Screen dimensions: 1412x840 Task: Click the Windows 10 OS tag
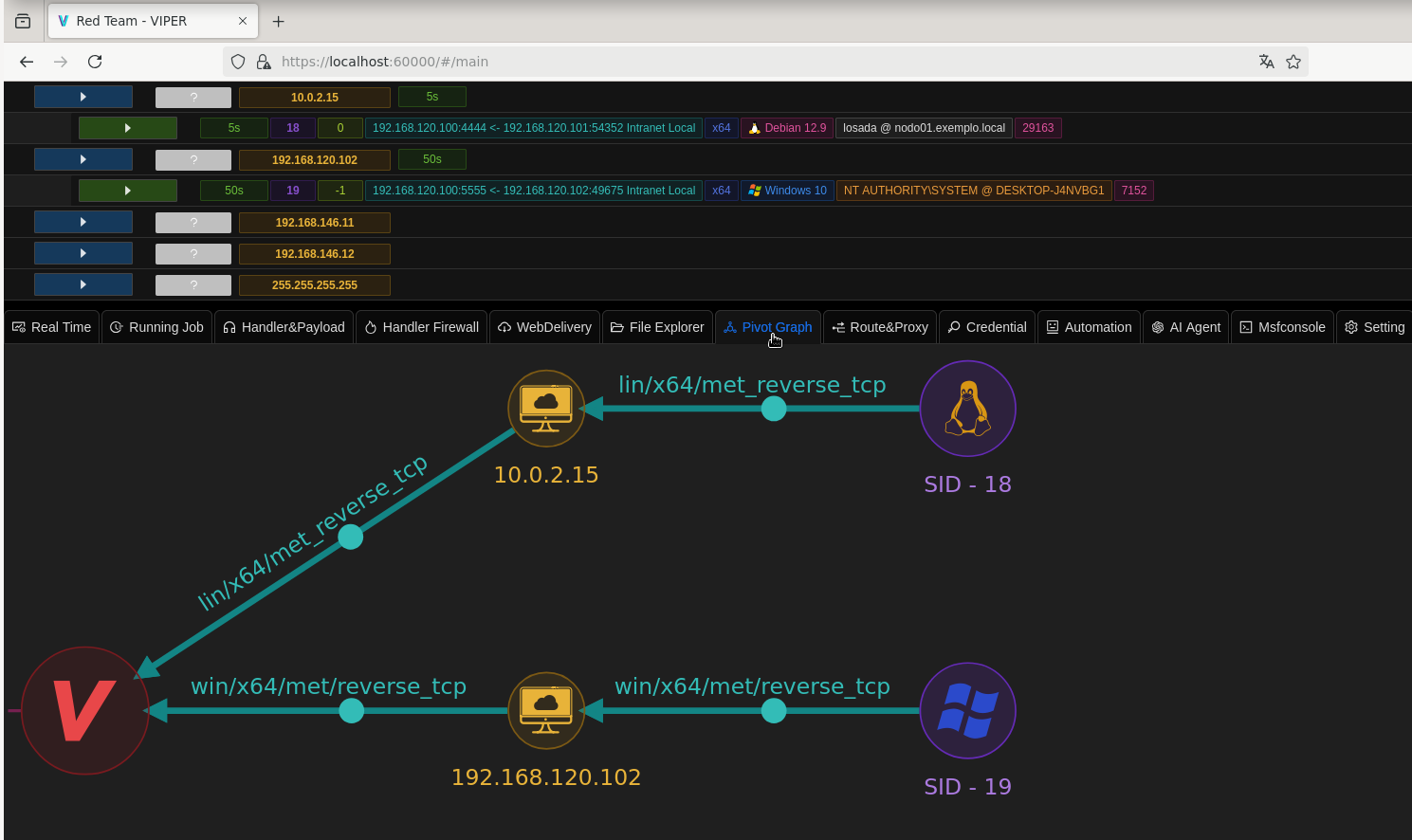787,191
